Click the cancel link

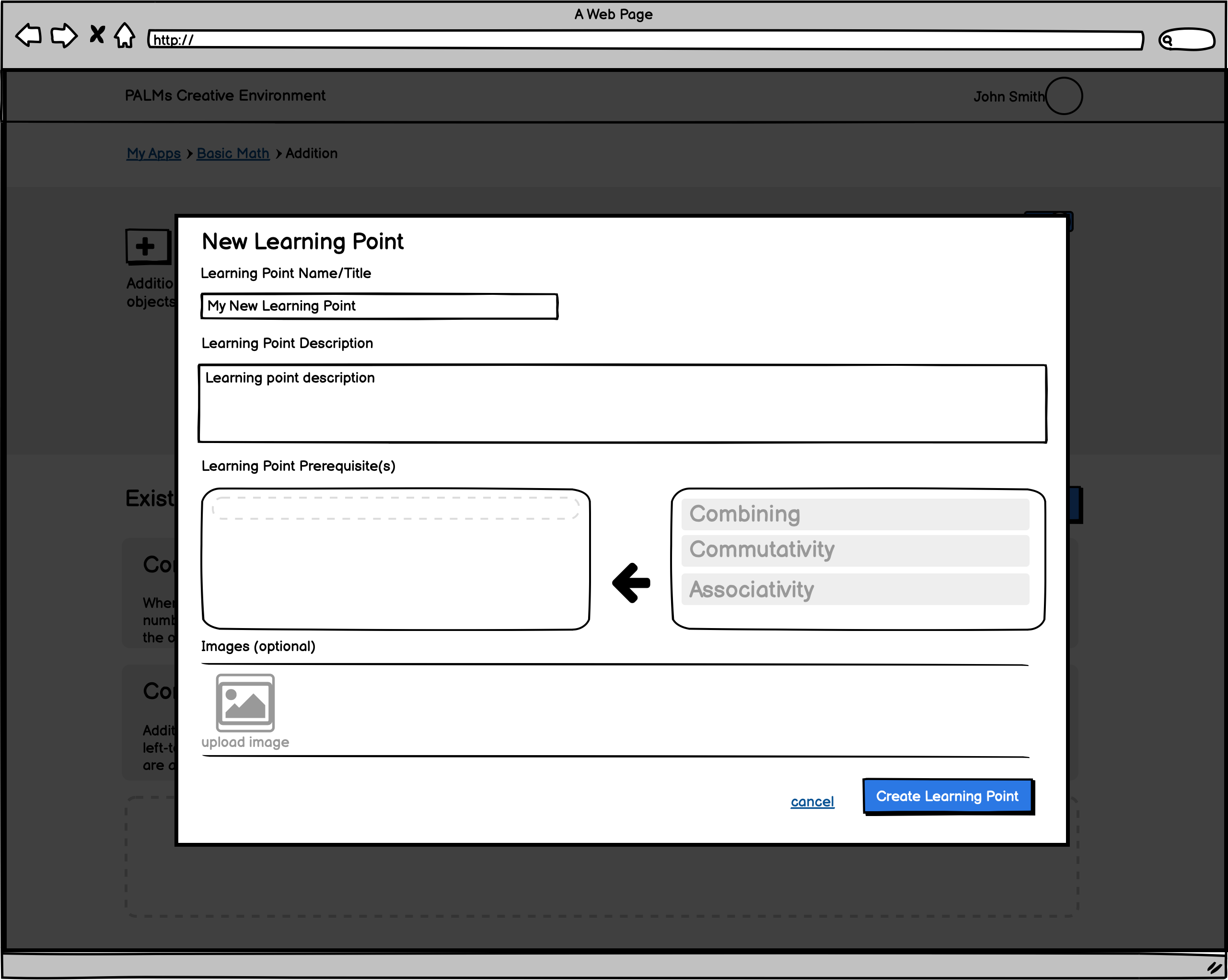(x=812, y=802)
